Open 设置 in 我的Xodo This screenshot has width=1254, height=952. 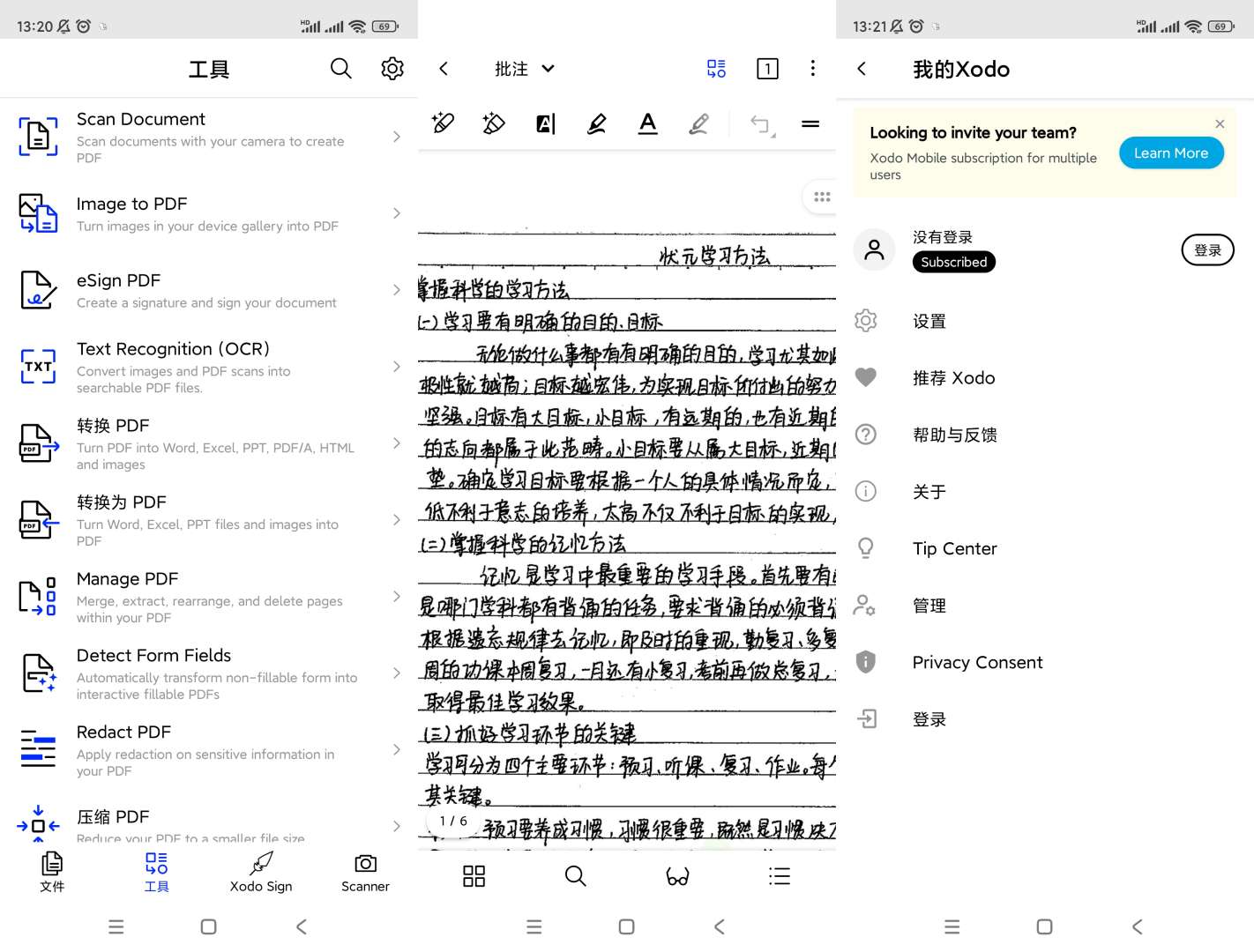pyautogui.click(x=1045, y=321)
